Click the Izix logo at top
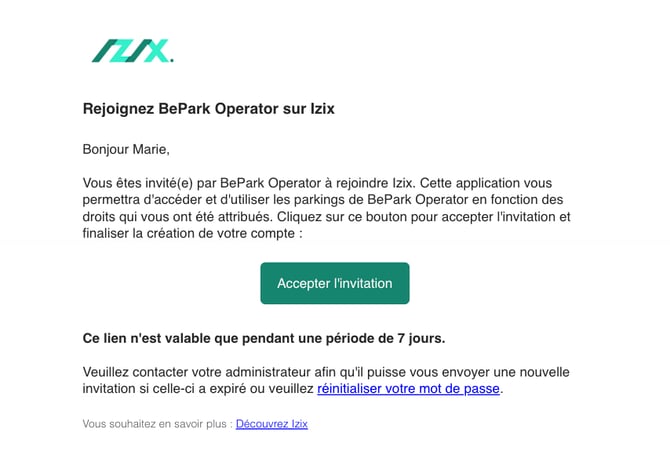The width and height of the screenshot is (670, 451). click(x=130, y=50)
